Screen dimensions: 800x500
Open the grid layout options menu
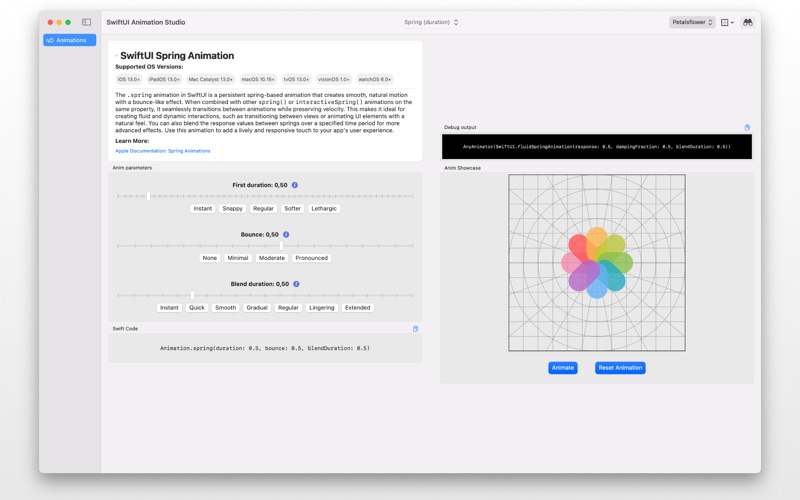pyautogui.click(x=727, y=22)
